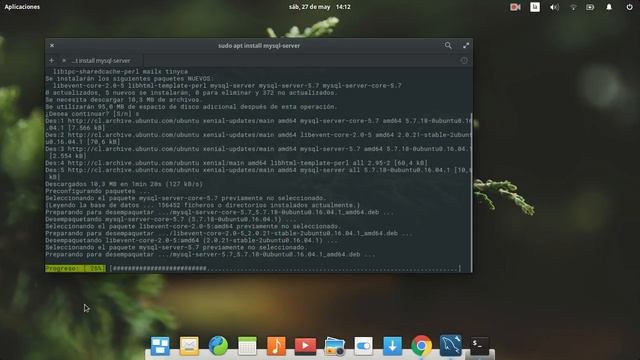Click the Terminal icon in the dock
640x360 pixels.
point(480,346)
